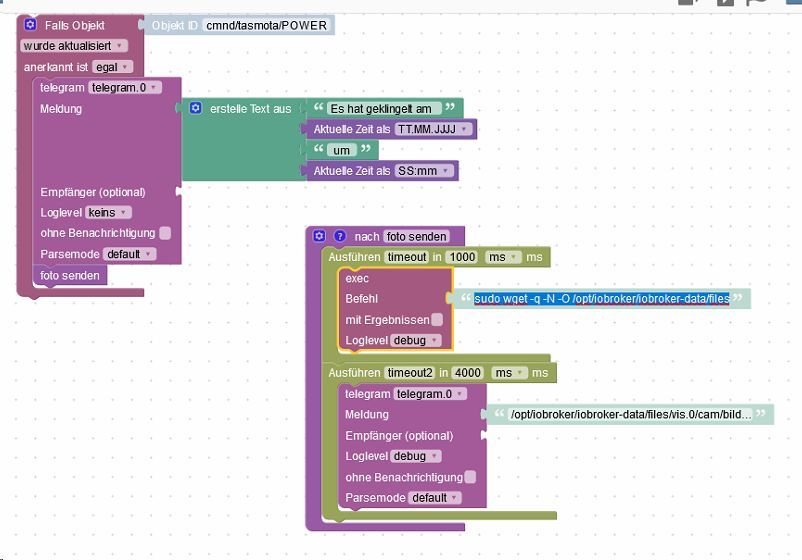Click Aktuelle Zeit als label on time block
Image resolution: width=802 pixels, height=560 pixels.
coord(352,171)
